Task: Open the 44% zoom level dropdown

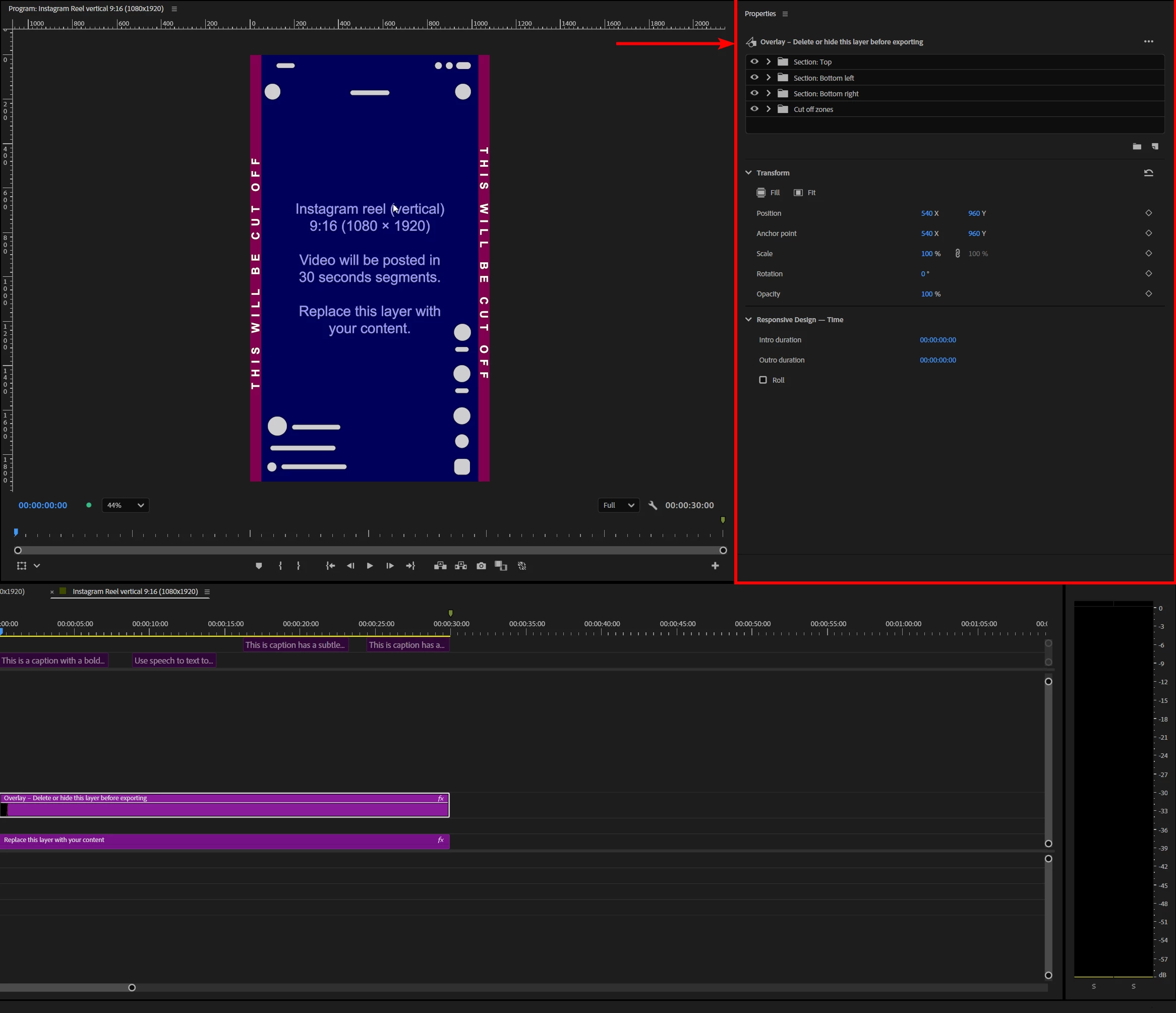Action: (x=126, y=505)
